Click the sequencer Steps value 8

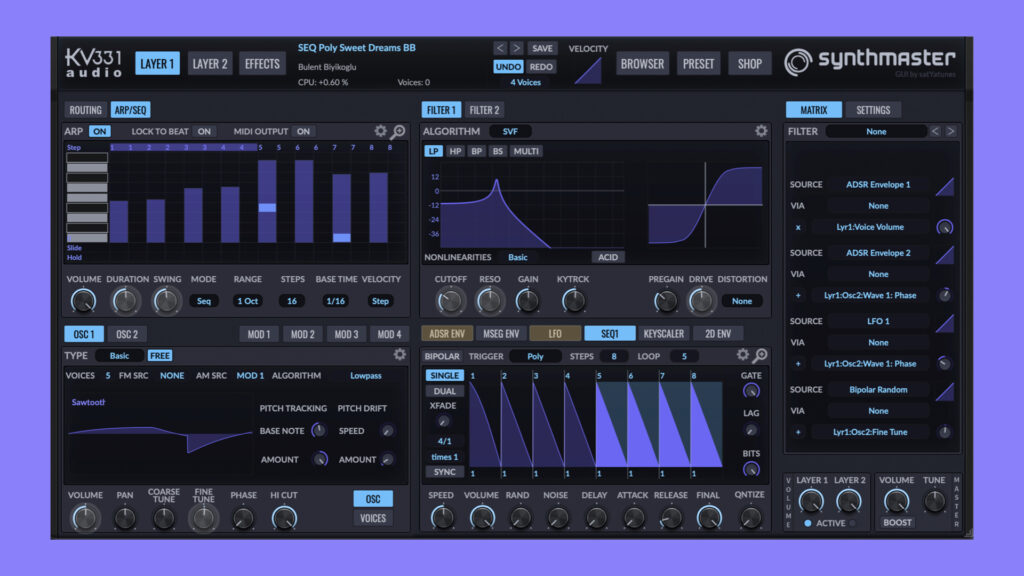pos(613,356)
